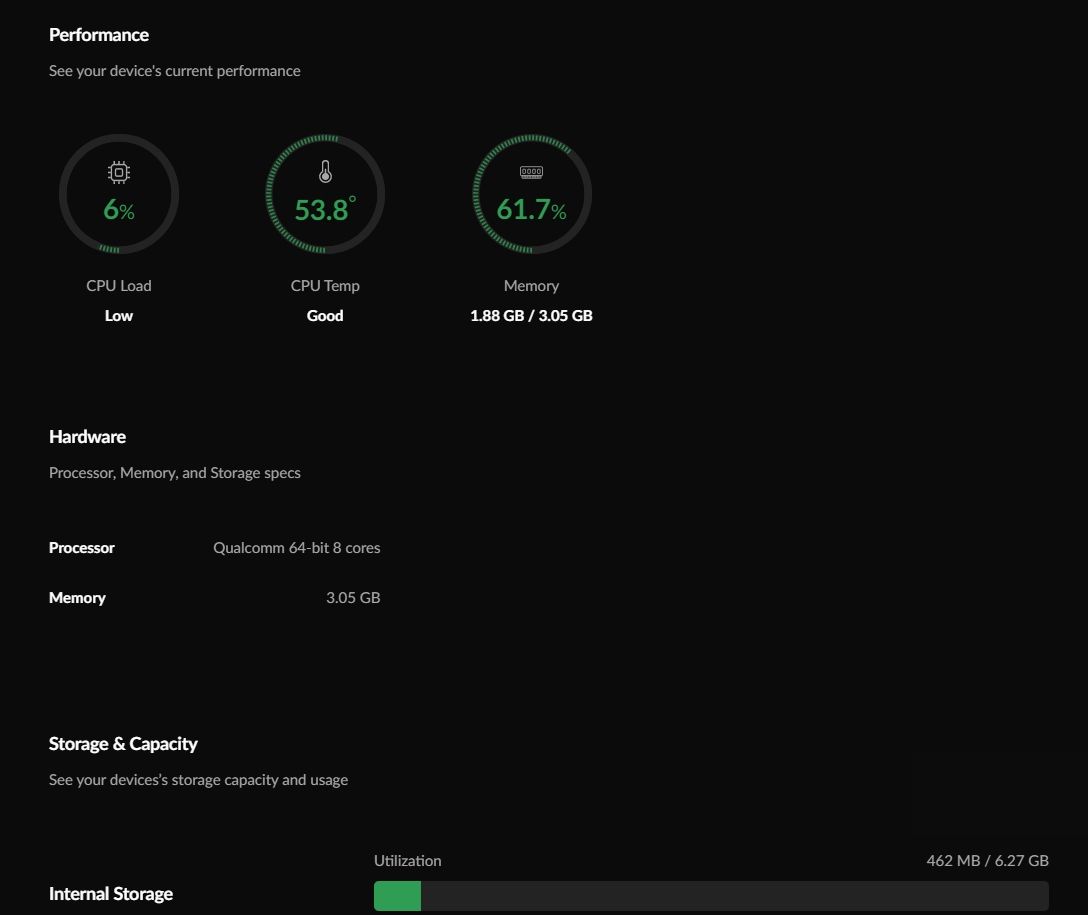1088x915 pixels.
Task: Click the "462 MB / 6.27 GB" storage text
Action: point(987,860)
